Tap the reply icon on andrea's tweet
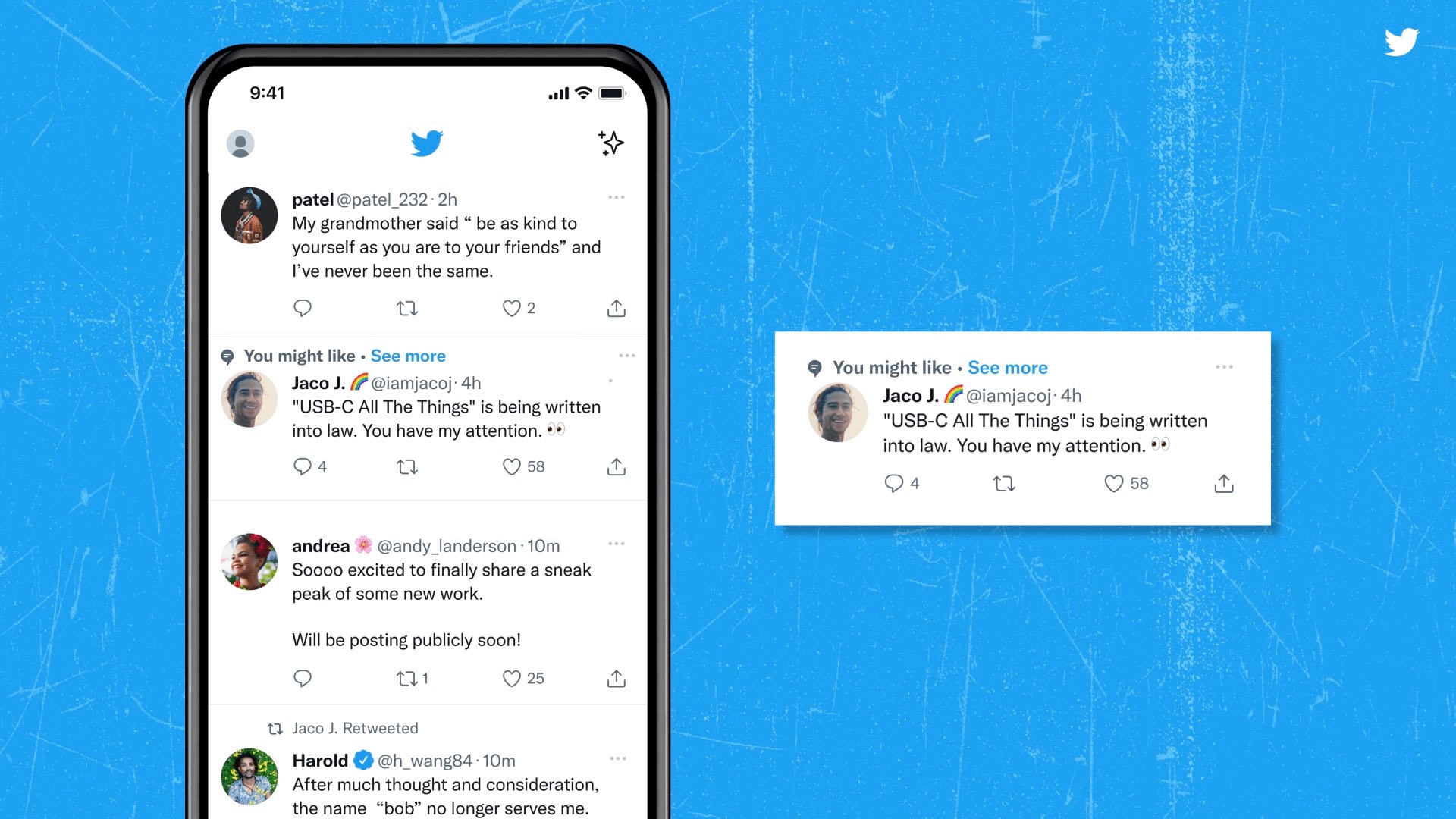1456x819 pixels. pos(302,676)
